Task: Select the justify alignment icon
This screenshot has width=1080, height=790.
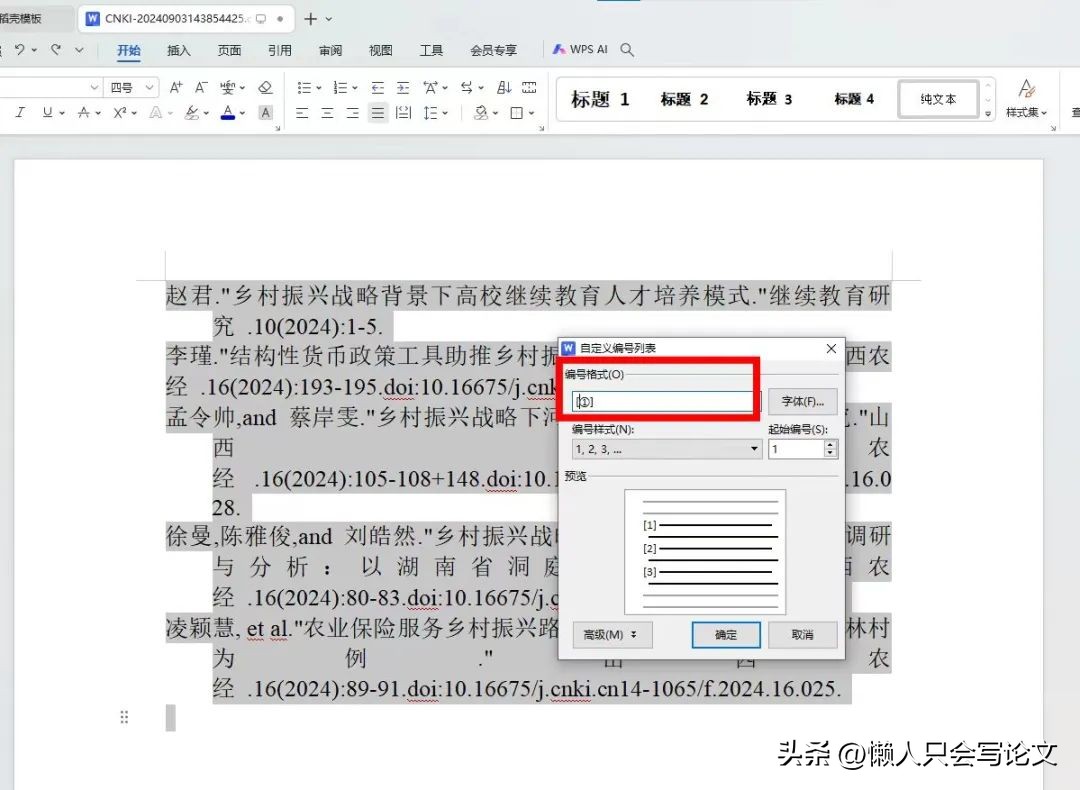Action: point(377,113)
